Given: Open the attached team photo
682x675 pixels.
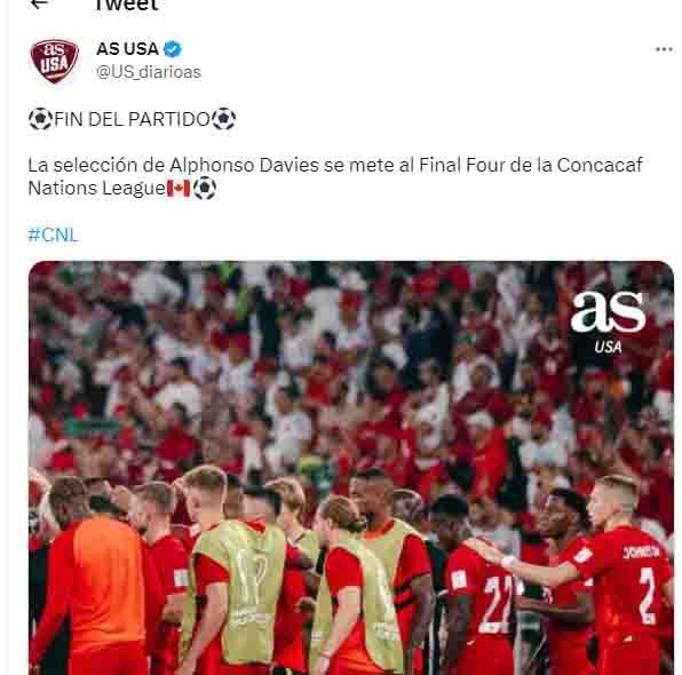Looking at the screenshot, I should pyautogui.click(x=351, y=468).
